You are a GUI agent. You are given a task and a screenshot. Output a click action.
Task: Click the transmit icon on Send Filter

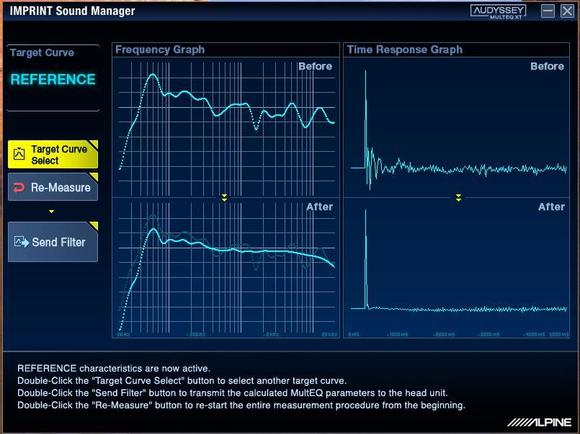[21, 242]
